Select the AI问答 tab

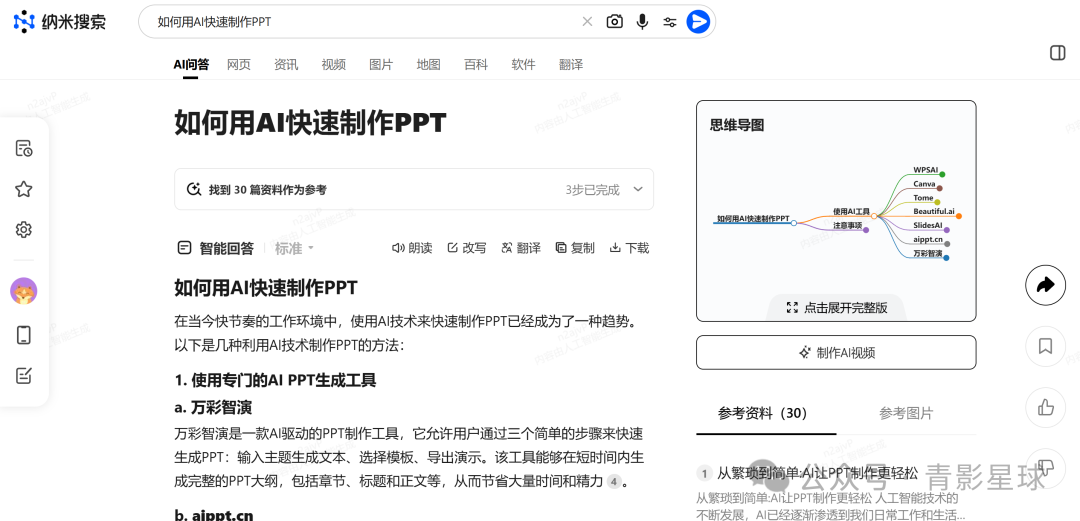[x=191, y=65]
